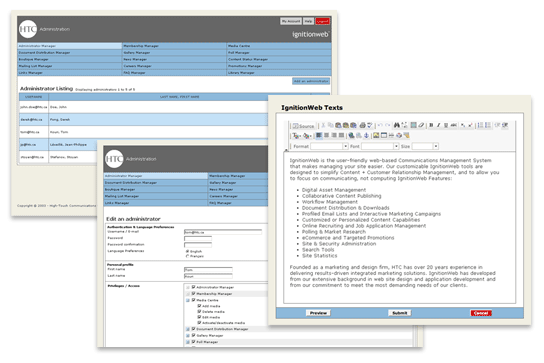Open the text color picker
Screen dimensions: 544x363
[x=296, y=135]
